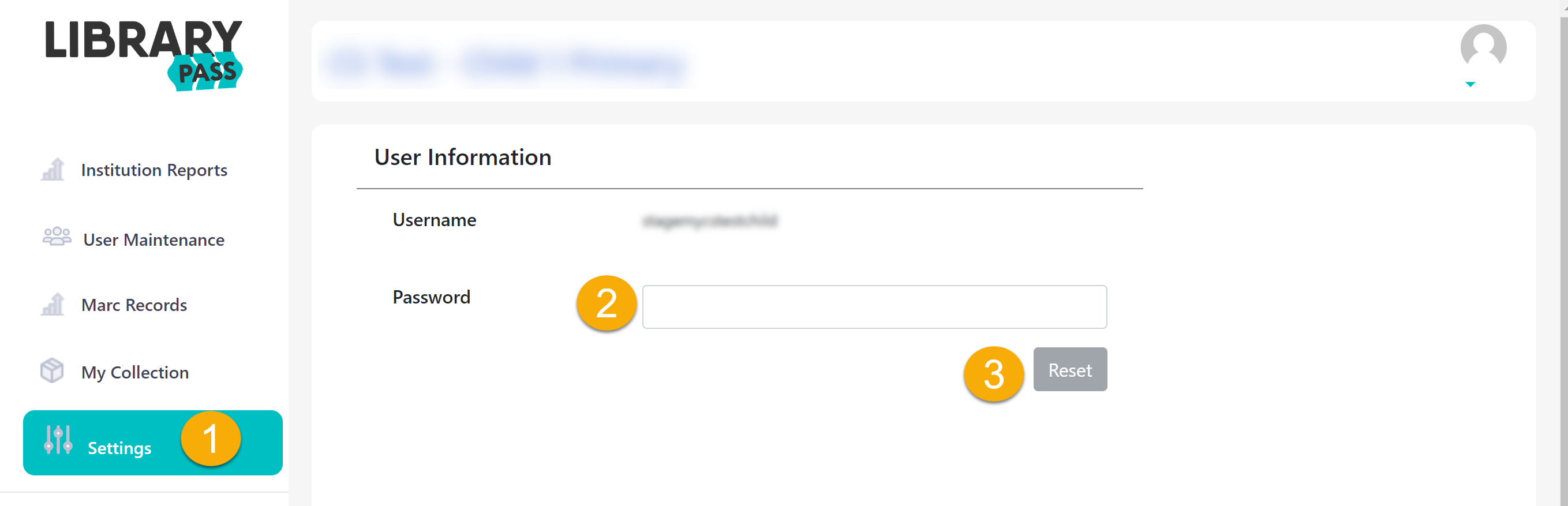Image resolution: width=1568 pixels, height=506 pixels.
Task: Click the orange step 2 marker
Action: point(607,303)
